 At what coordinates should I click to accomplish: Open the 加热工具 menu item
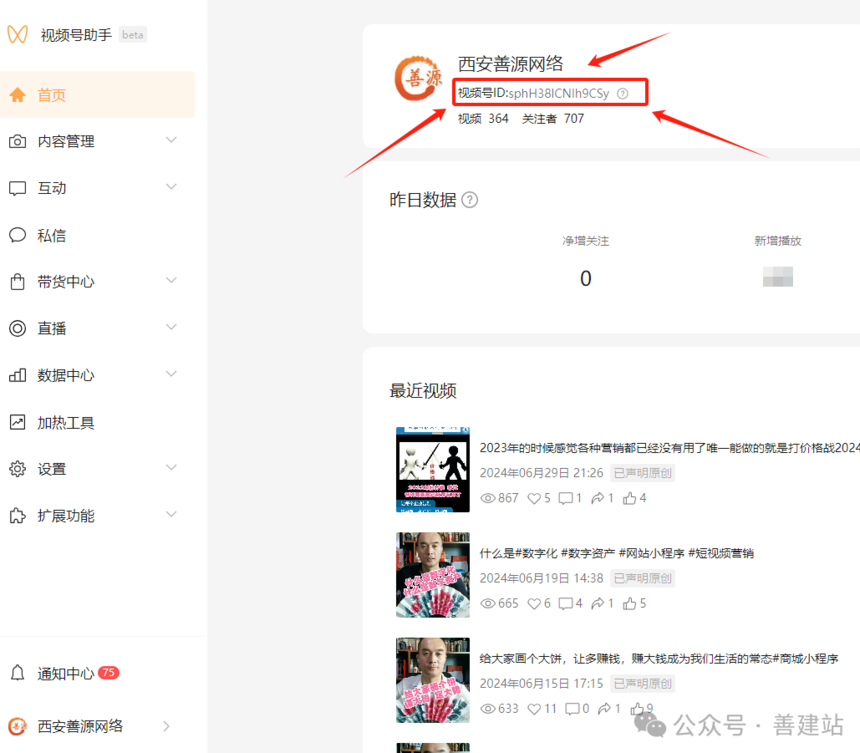click(x=97, y=422)
